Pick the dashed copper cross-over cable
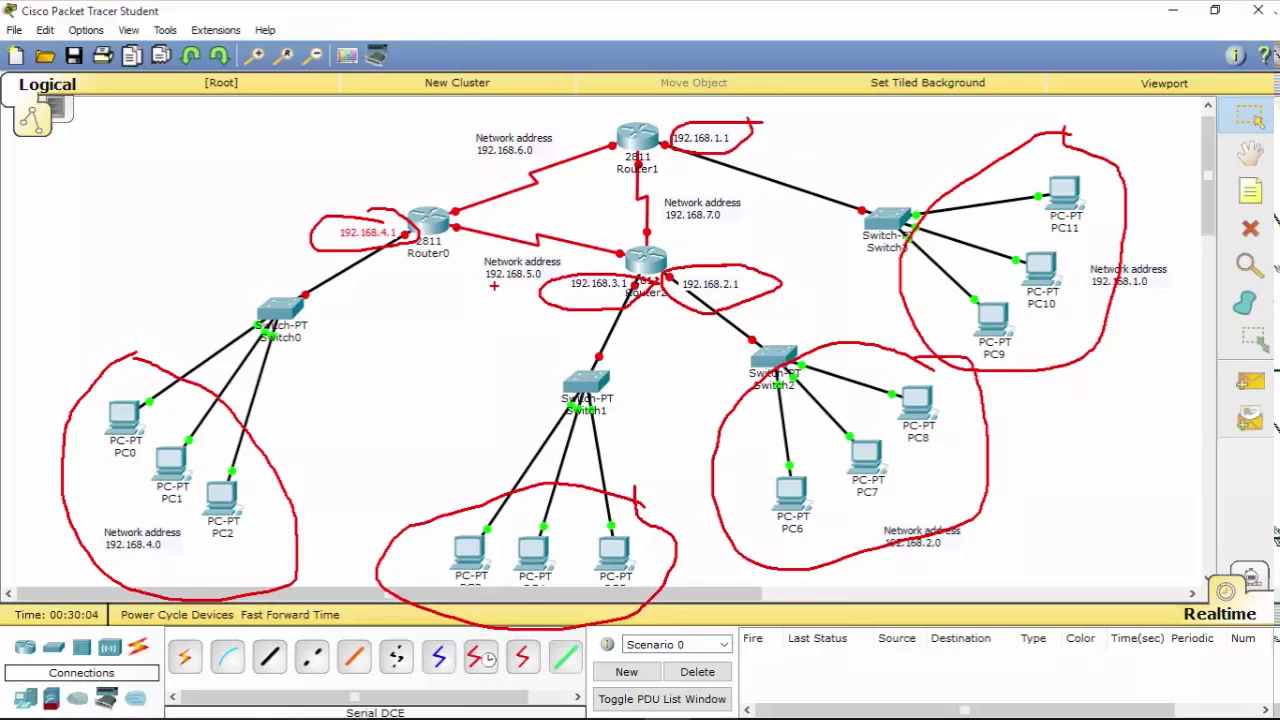1280x720 pixels. tap(312, 657)
